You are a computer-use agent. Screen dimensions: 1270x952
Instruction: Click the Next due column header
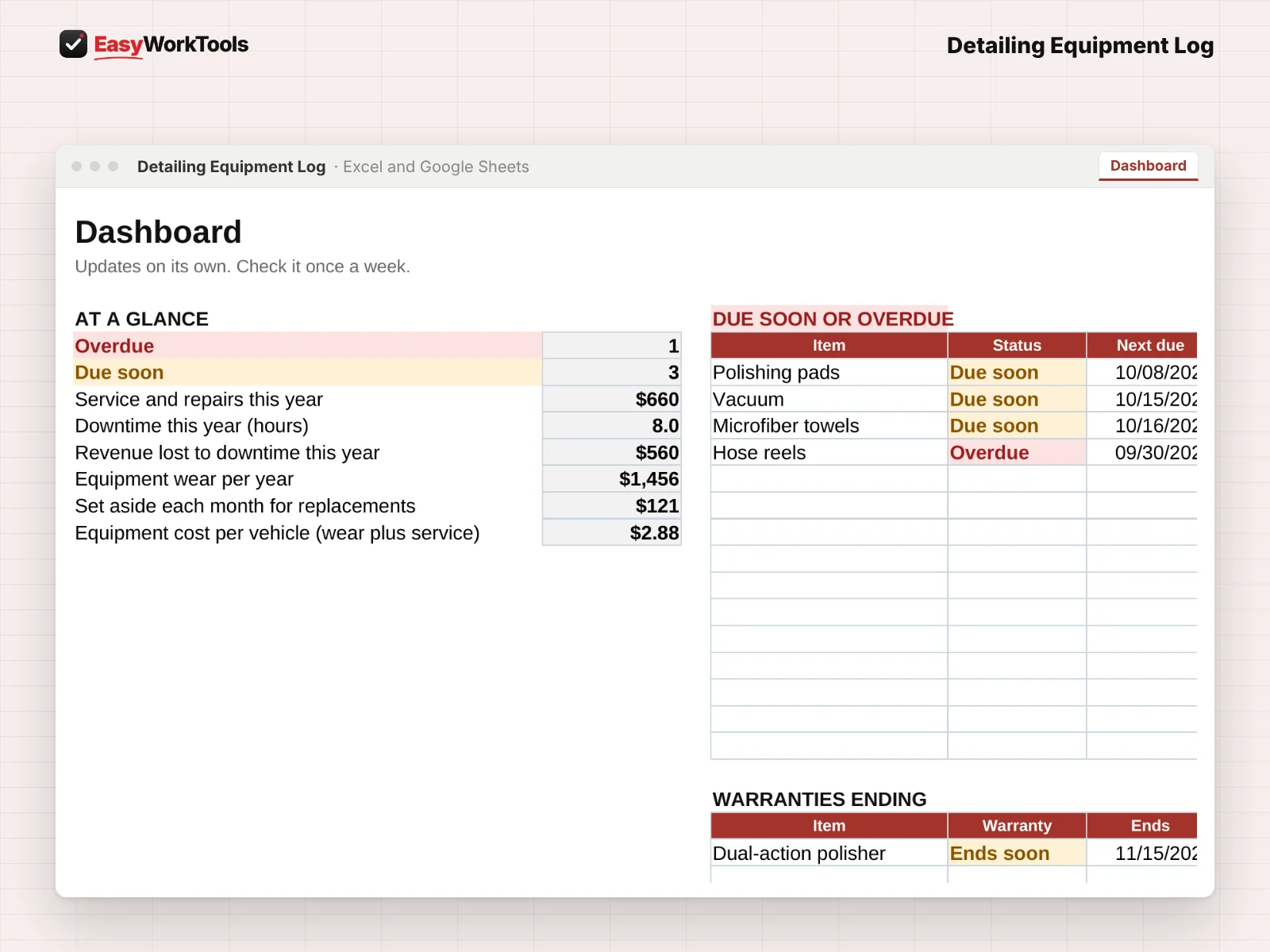tap(1142, 345)
